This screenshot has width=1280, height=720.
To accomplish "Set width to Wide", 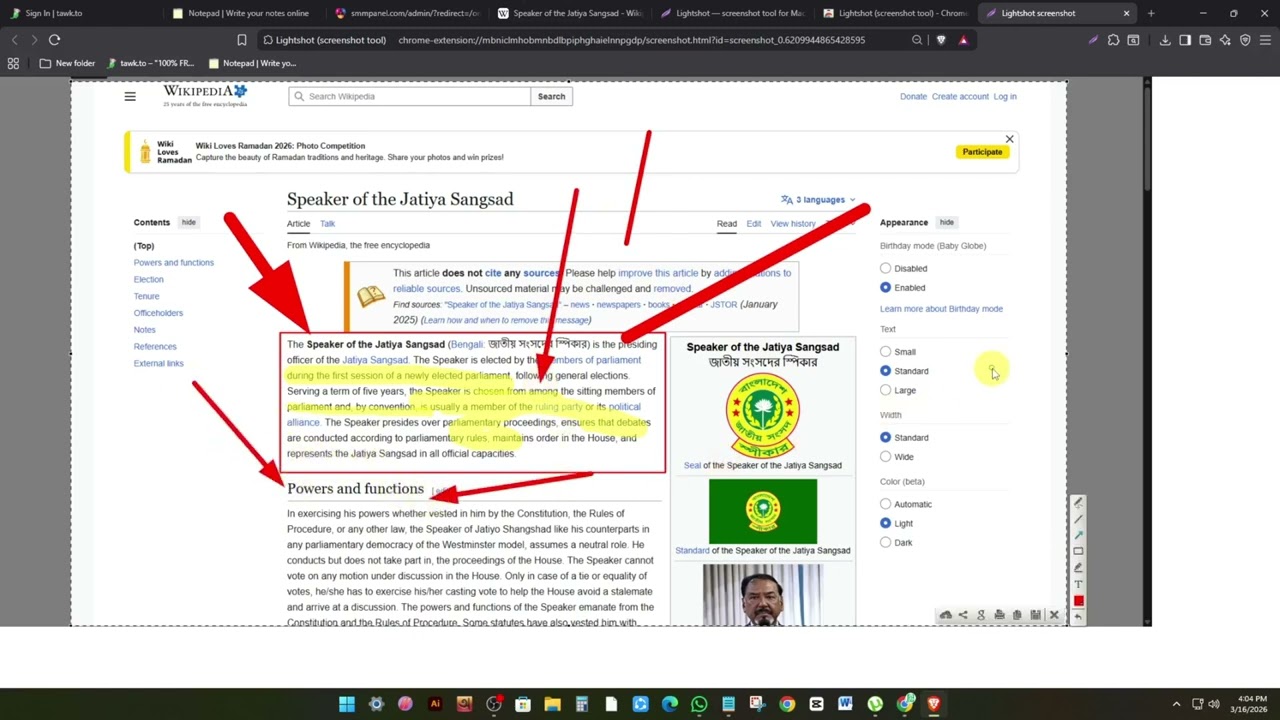I will [x=885, y=456].
